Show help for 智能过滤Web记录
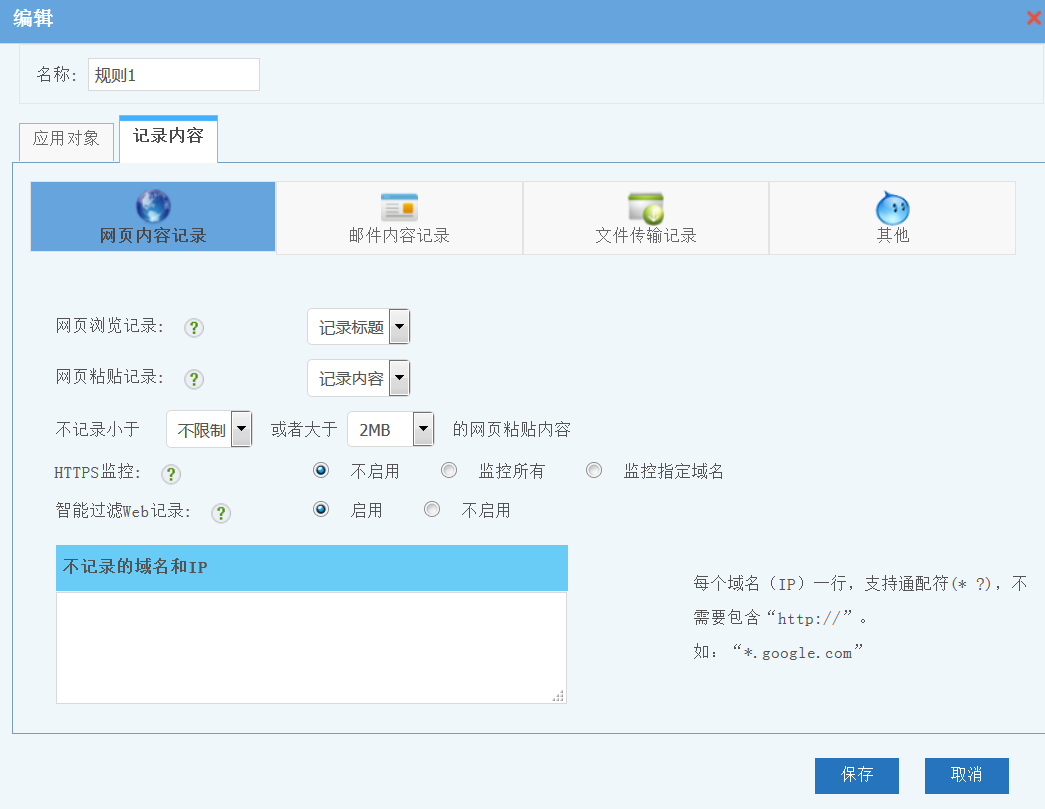 [221, 513]
